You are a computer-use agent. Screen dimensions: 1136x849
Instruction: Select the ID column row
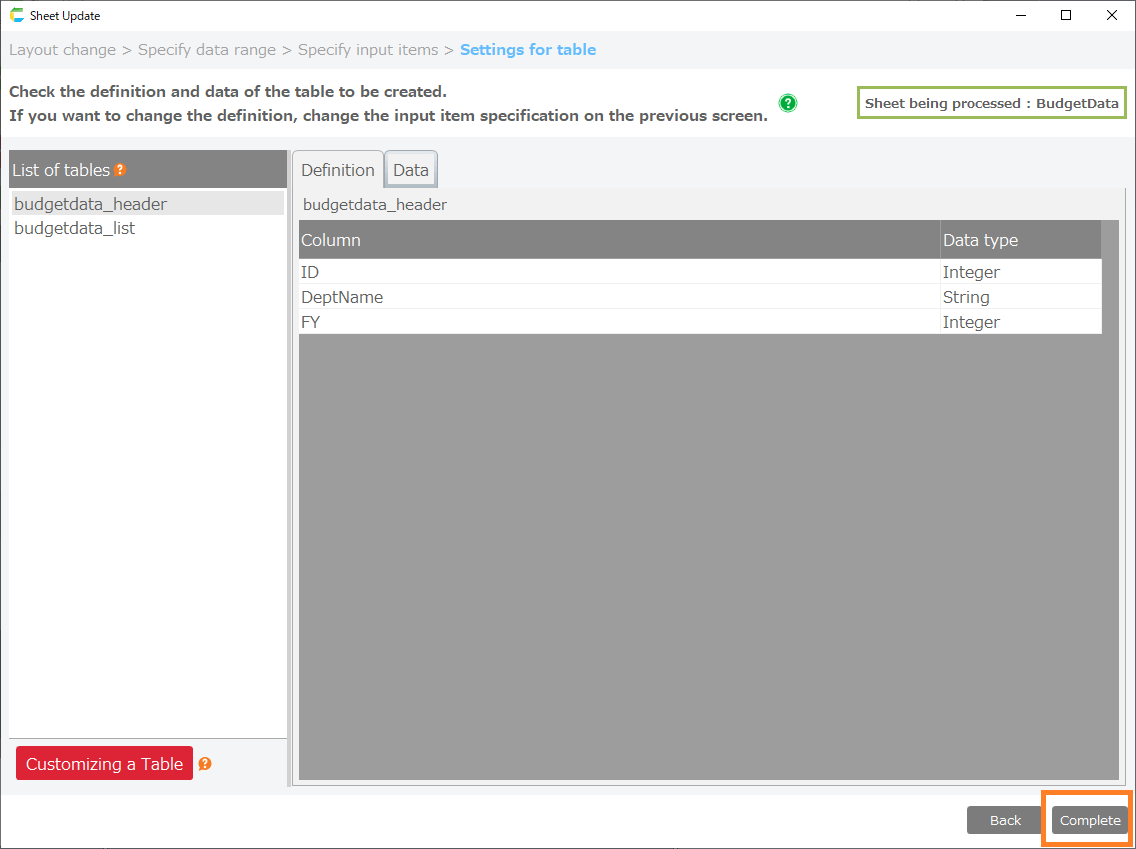point(310,272)
